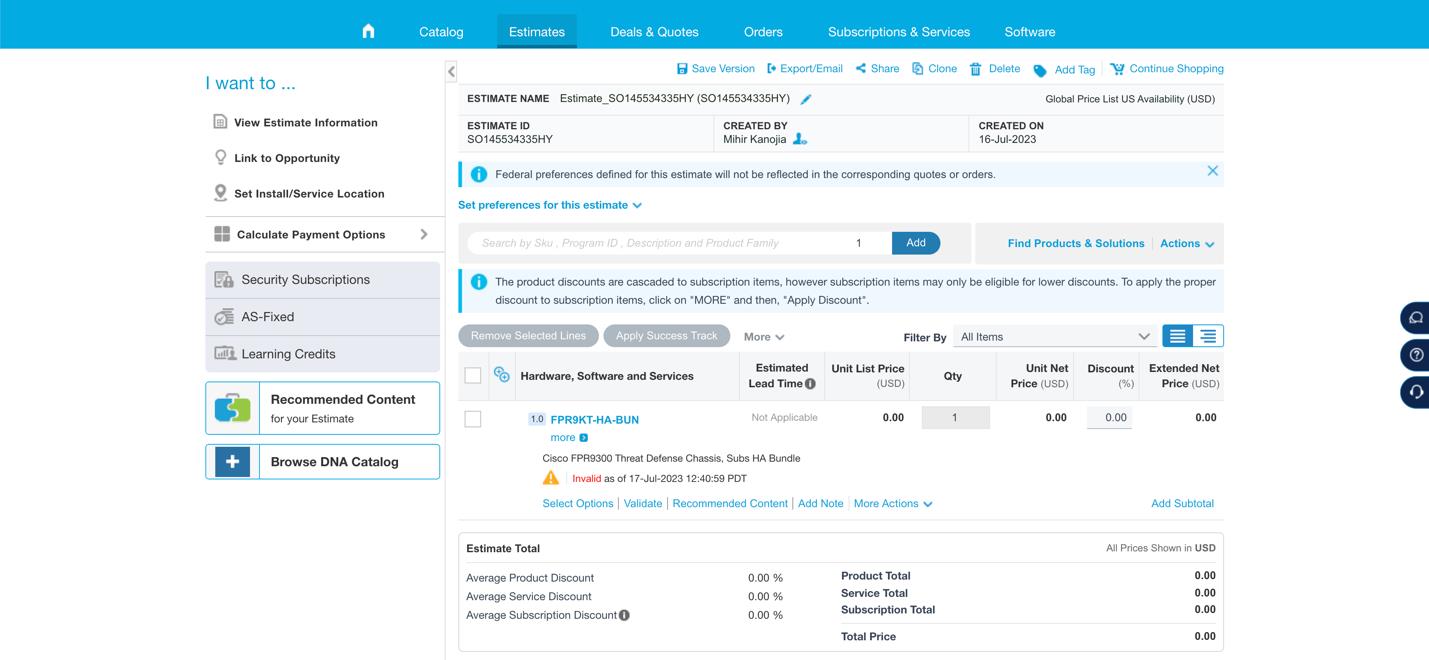The height and width of the screenshot is (660, 1429).
Task: Open FPR9KT-HA-BUN product link
Action: pyautogui.click(x=595, y=420)
